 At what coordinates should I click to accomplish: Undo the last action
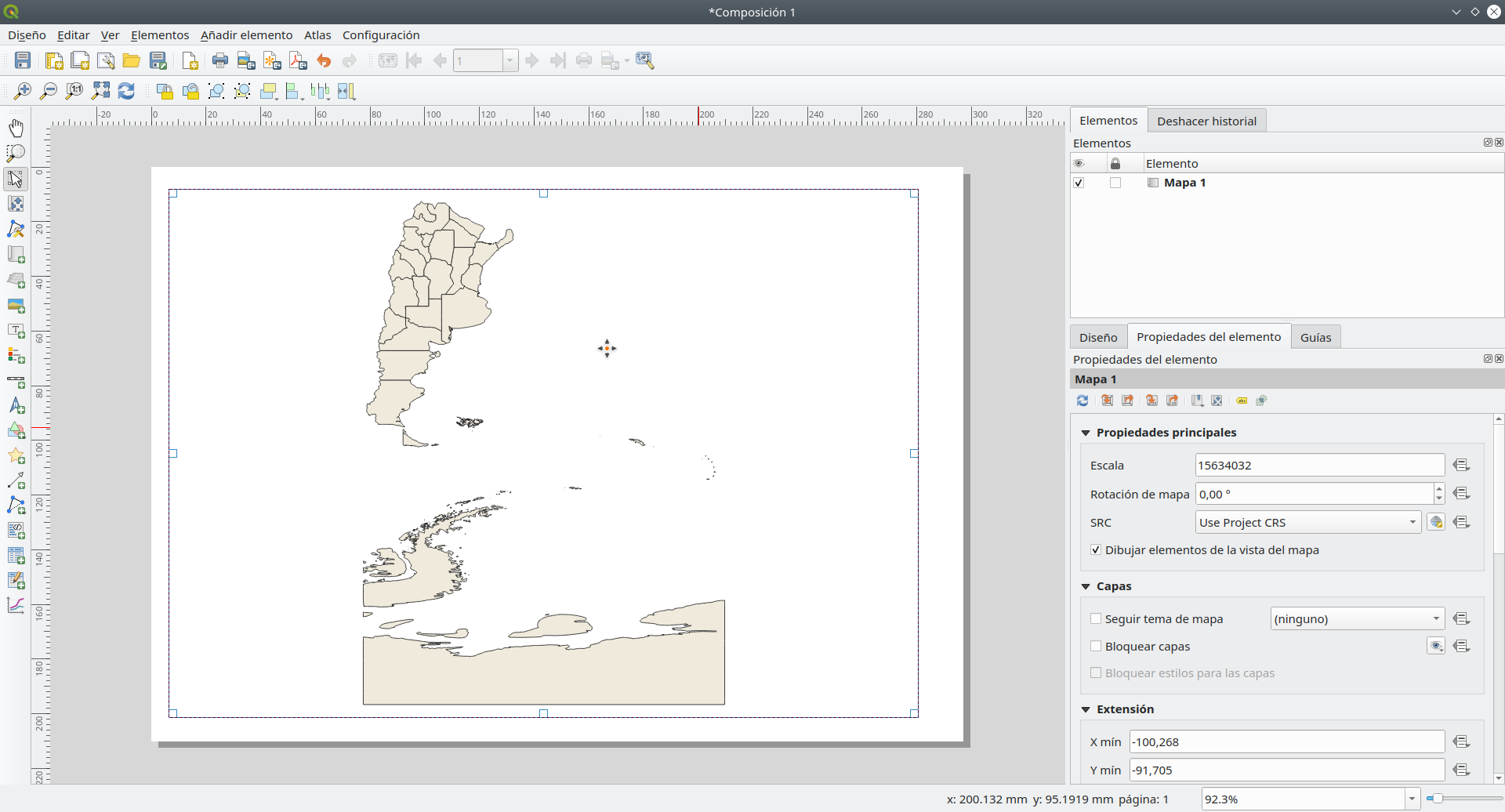(324, 60)
